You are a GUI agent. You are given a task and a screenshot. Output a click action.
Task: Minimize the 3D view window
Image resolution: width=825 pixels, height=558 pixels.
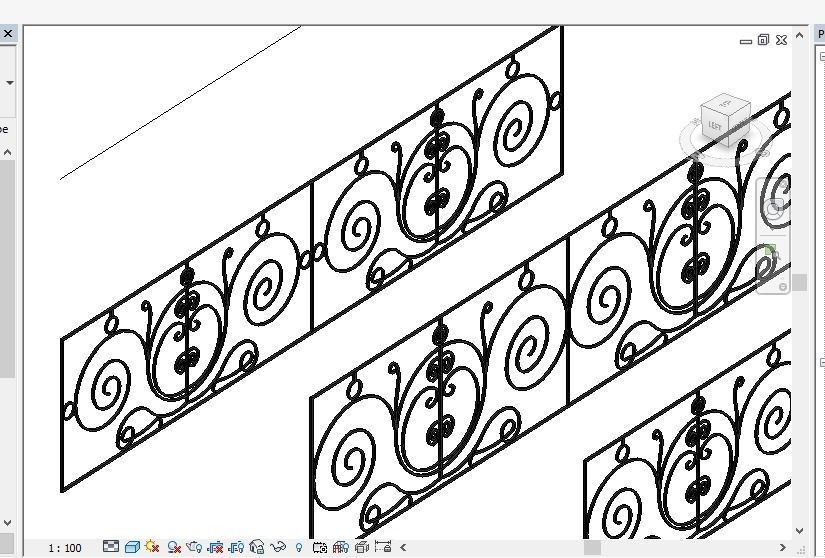point(746,41)
